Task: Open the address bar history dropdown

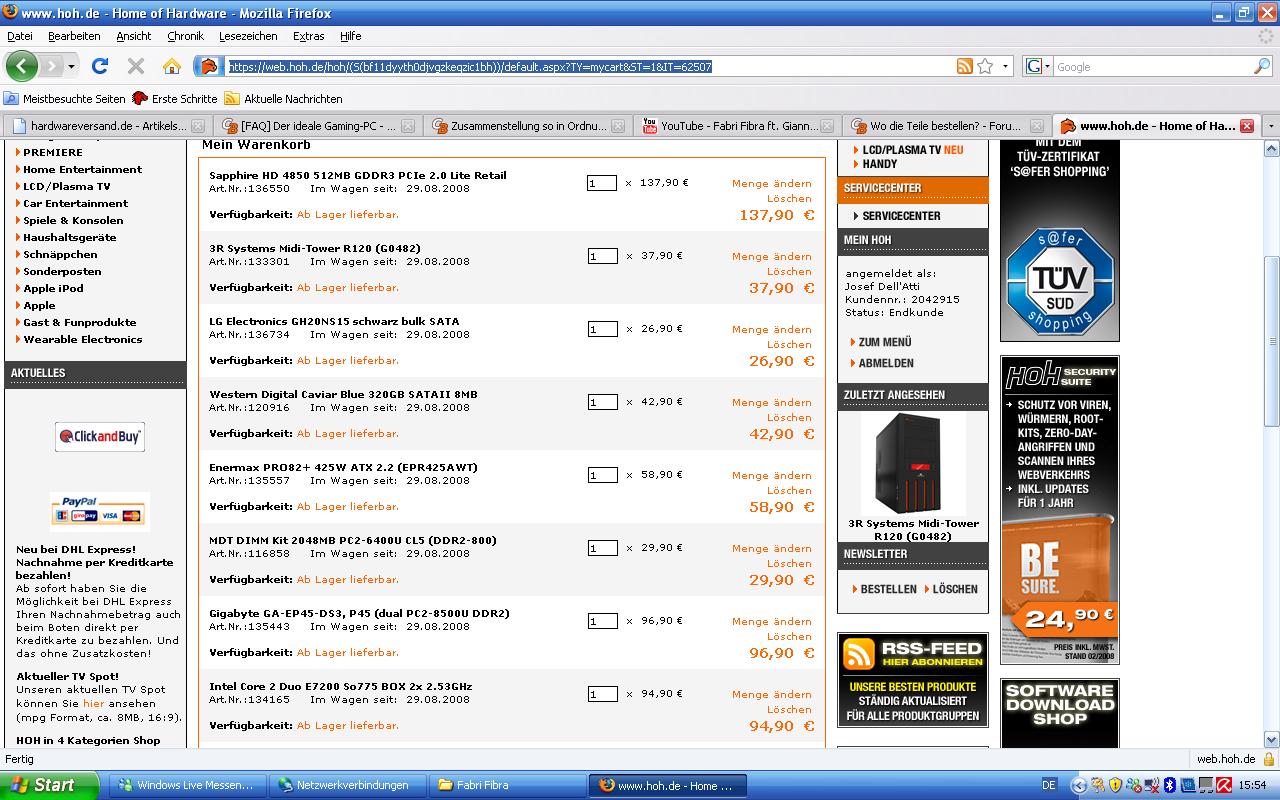Action: 1006,67
